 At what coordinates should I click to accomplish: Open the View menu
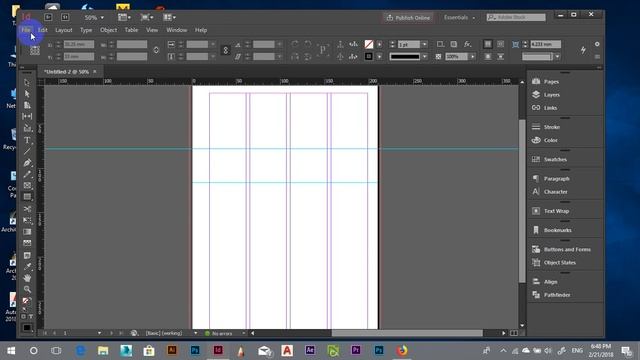coord(152,30)
